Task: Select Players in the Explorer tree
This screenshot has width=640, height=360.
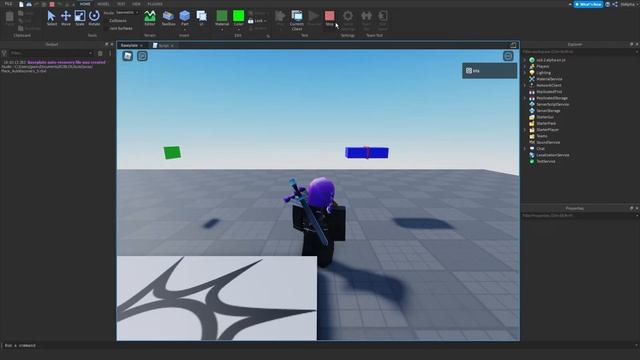Action: click(x=542, y=66)
